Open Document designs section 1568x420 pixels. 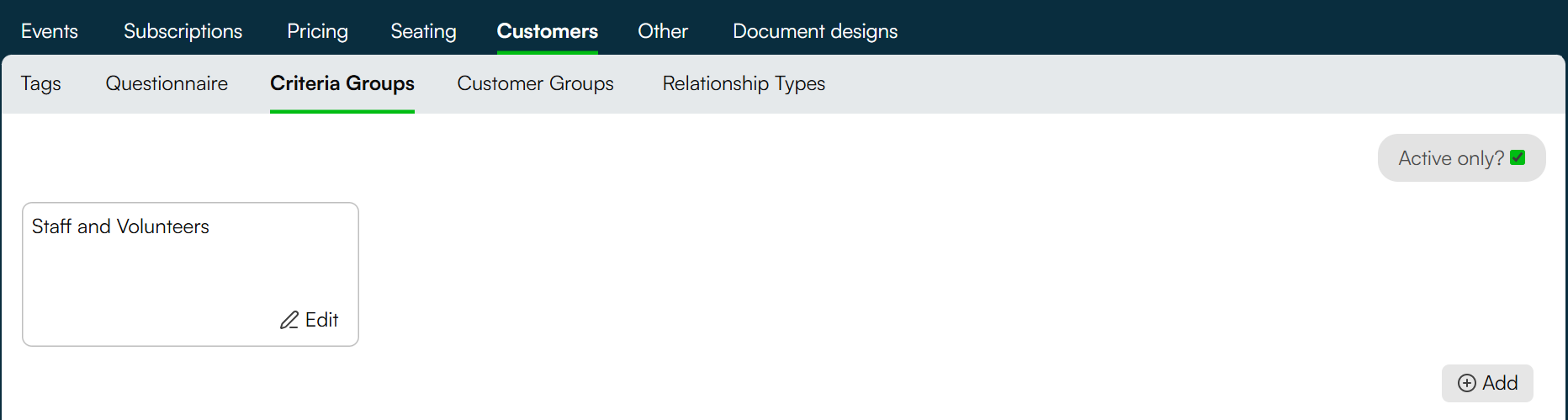(815, 31)
